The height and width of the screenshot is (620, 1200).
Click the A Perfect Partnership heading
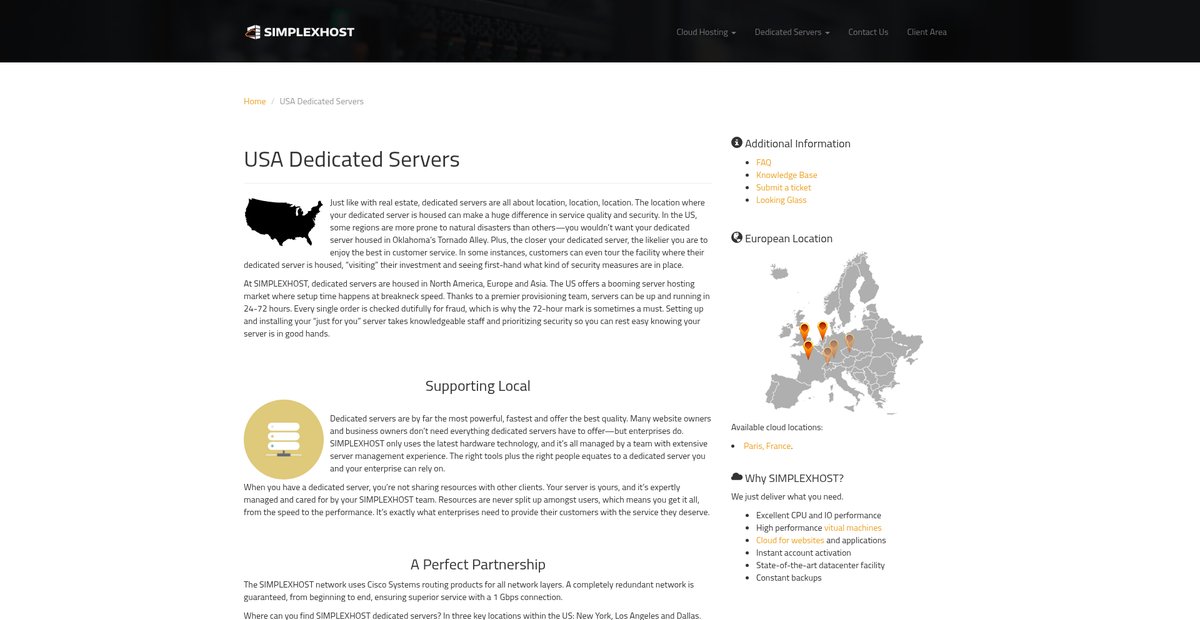click(x=478, y=564)
